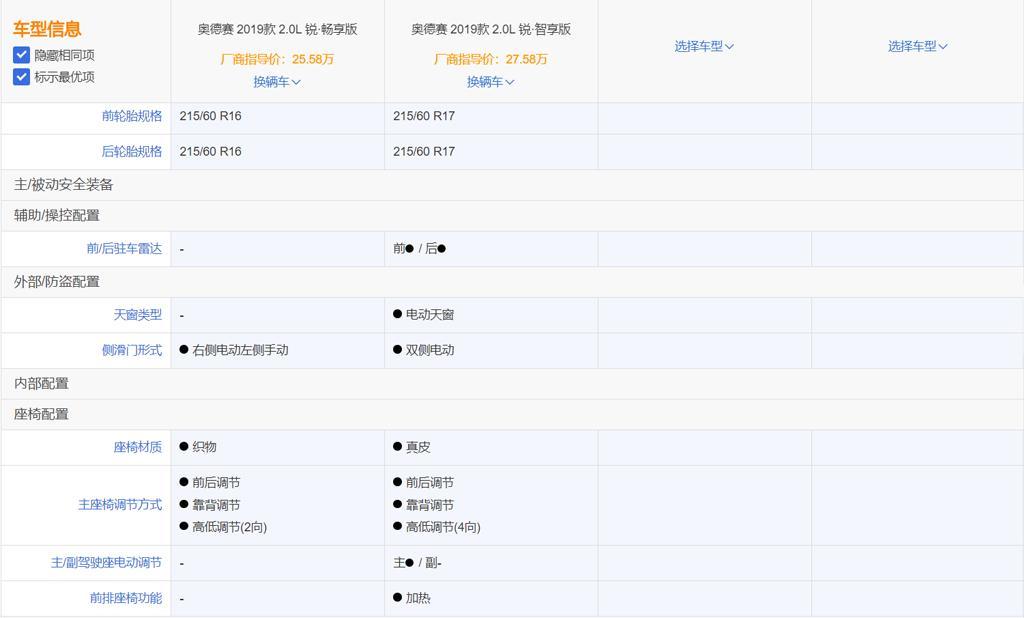The height and width of the screenshot is (618, 1024).
Task: Click the 高低调节(4向) entry
Action: coord(437,527)
